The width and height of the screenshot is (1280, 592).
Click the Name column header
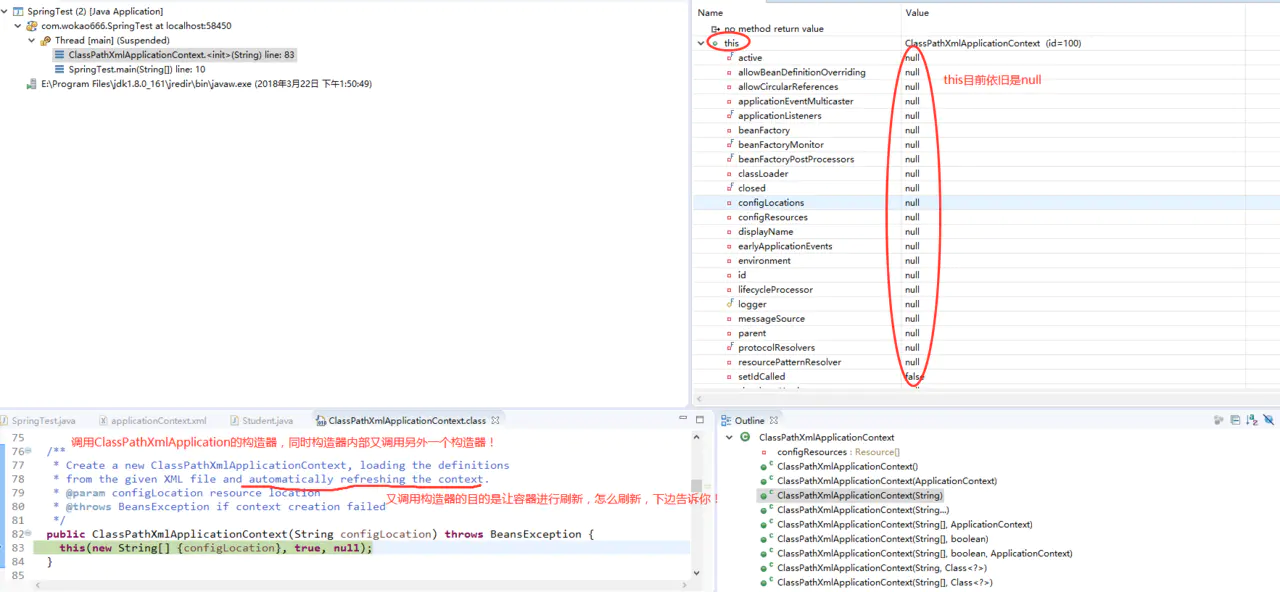(710, 13)
